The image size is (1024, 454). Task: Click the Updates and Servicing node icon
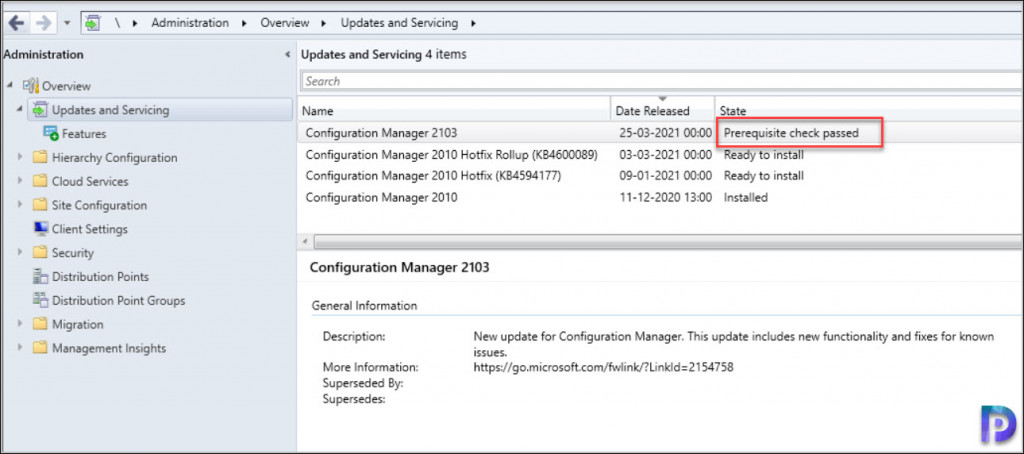pyautogui.click(x=40, y=110)
